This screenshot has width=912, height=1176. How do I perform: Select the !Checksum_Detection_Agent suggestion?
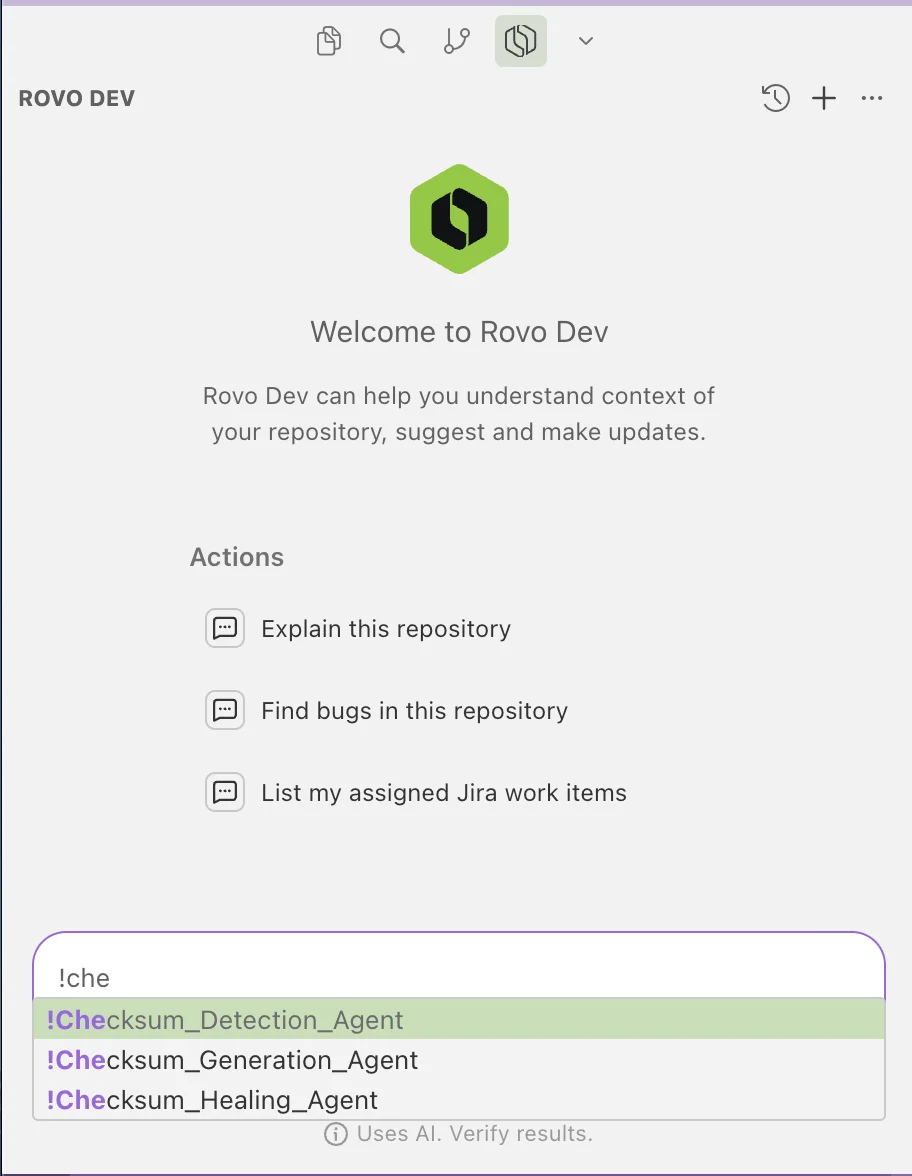pyautogui.click(x=459, y=1019)
